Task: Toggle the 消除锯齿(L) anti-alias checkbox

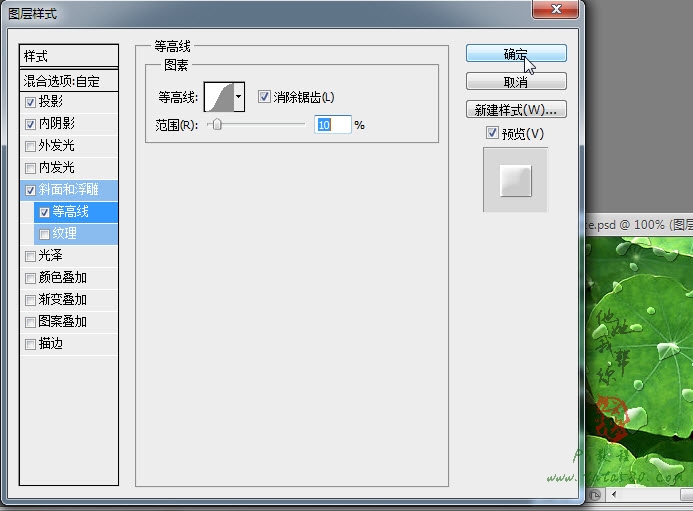Action: click(264, 97)
